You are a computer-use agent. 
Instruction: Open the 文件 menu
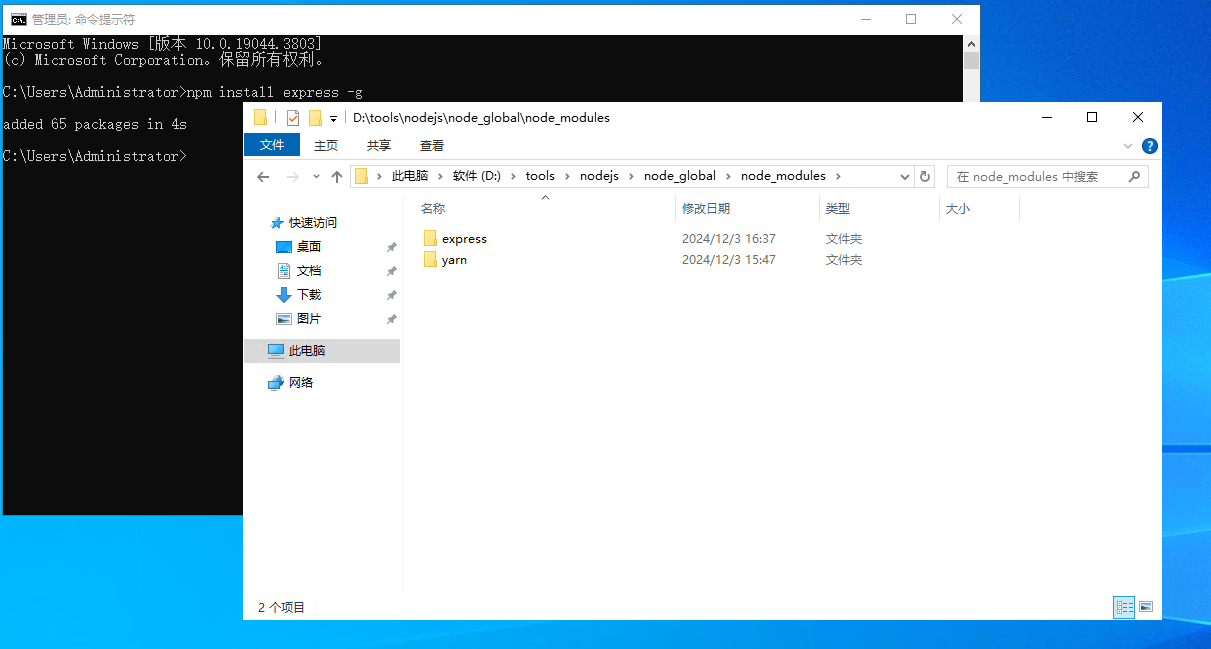click(271, 145)
